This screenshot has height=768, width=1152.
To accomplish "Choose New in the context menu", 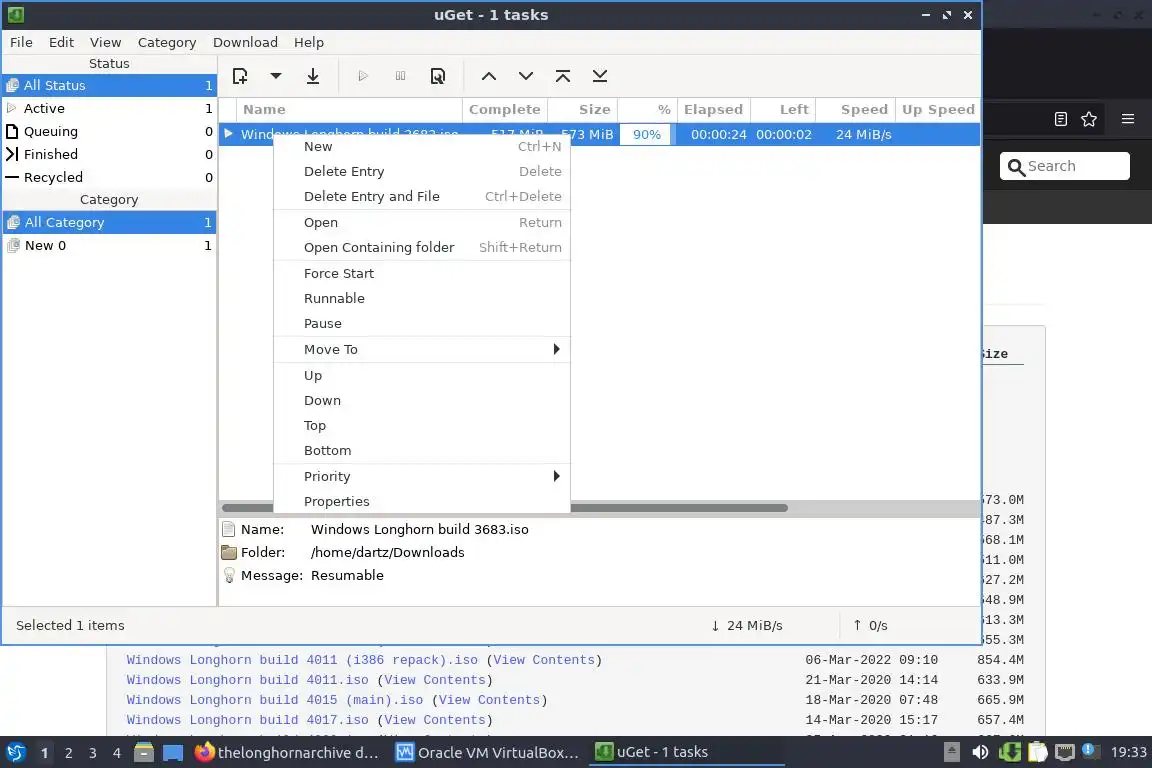I will (422, 146).
